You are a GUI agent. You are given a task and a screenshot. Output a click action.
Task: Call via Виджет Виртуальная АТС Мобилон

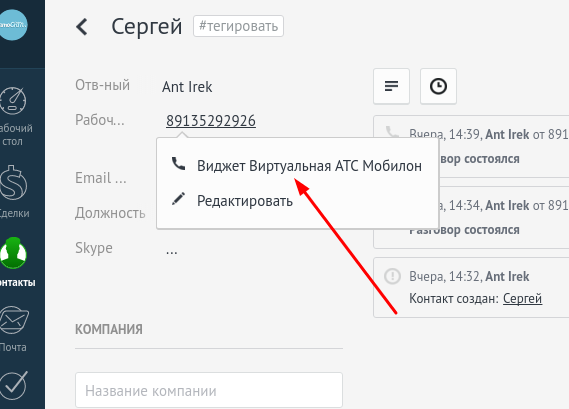tap(309, 166)
